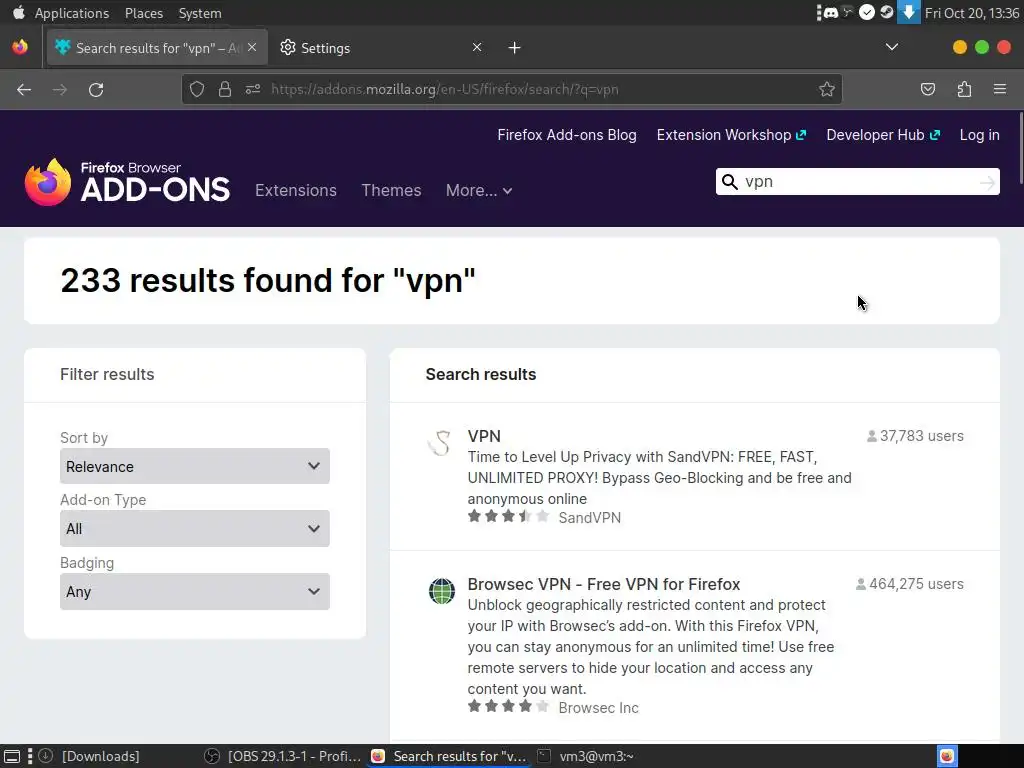Open site permissions icon in address bar
The width and height of the screenshot is (1024, 768).
coord(253,89)
